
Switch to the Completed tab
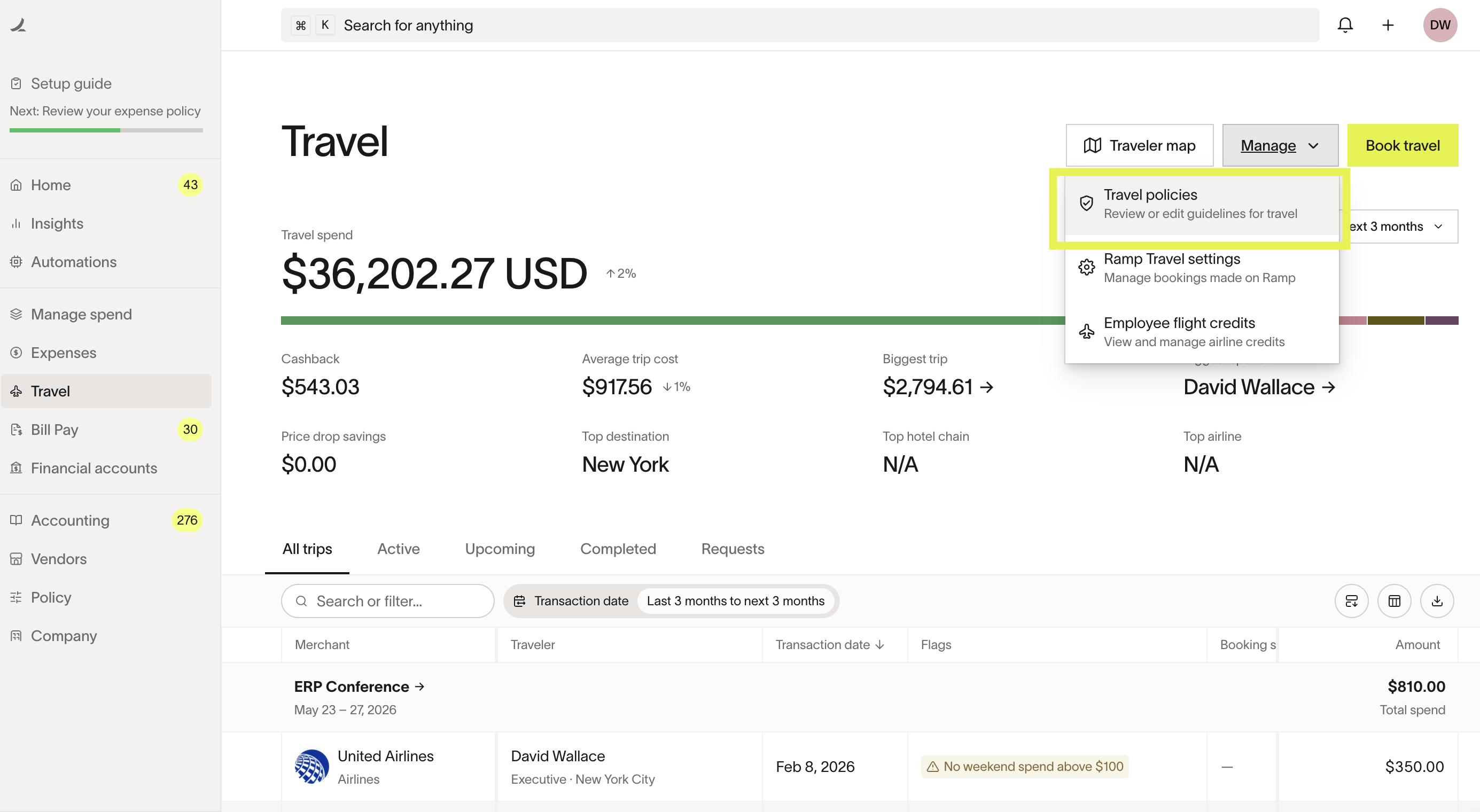(618, 549)
